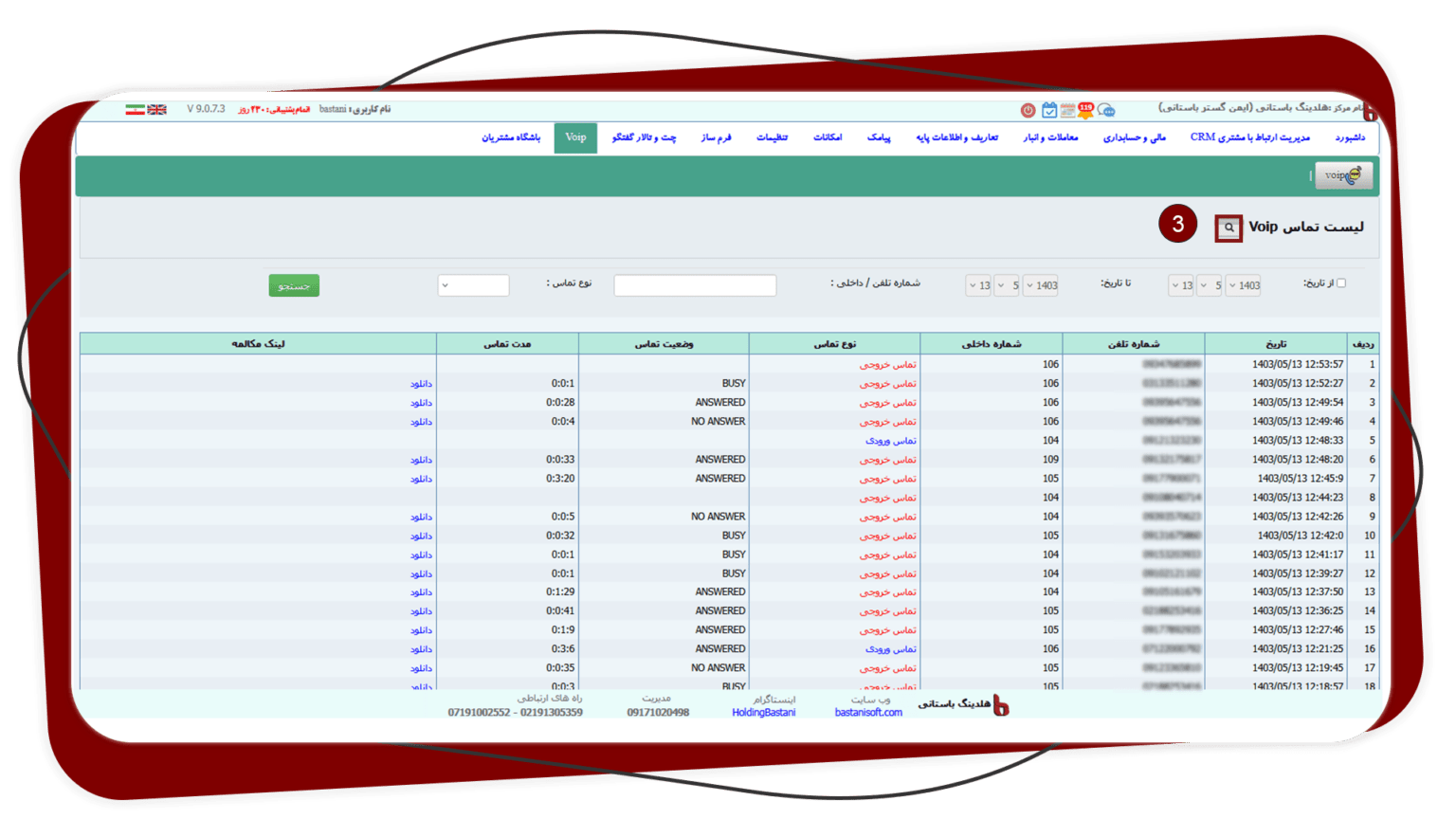This screenshot has height=819, width=1456.
Task: Click username bastani in header
Action: (x=333, y=110)
